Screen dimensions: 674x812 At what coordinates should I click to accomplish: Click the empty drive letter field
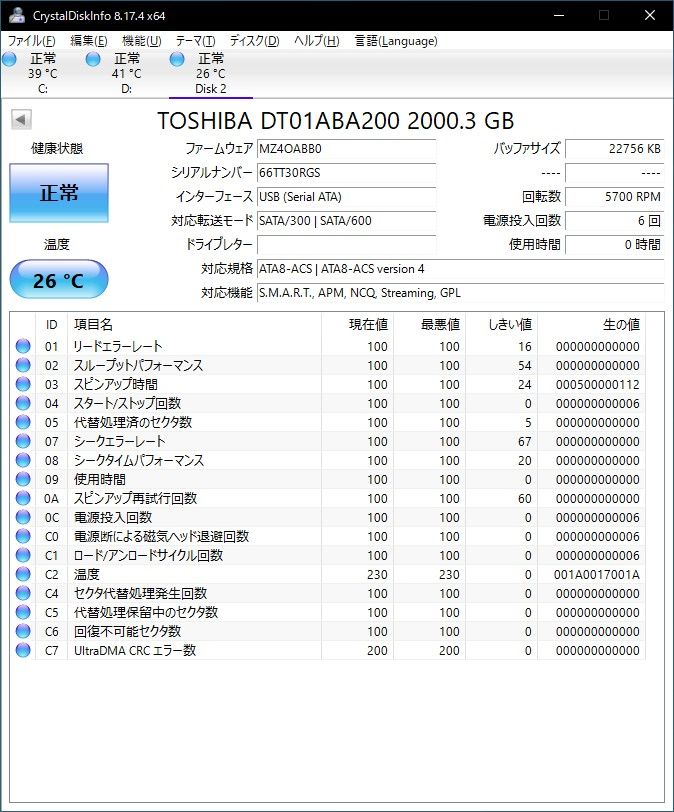(x=346, y=244)
